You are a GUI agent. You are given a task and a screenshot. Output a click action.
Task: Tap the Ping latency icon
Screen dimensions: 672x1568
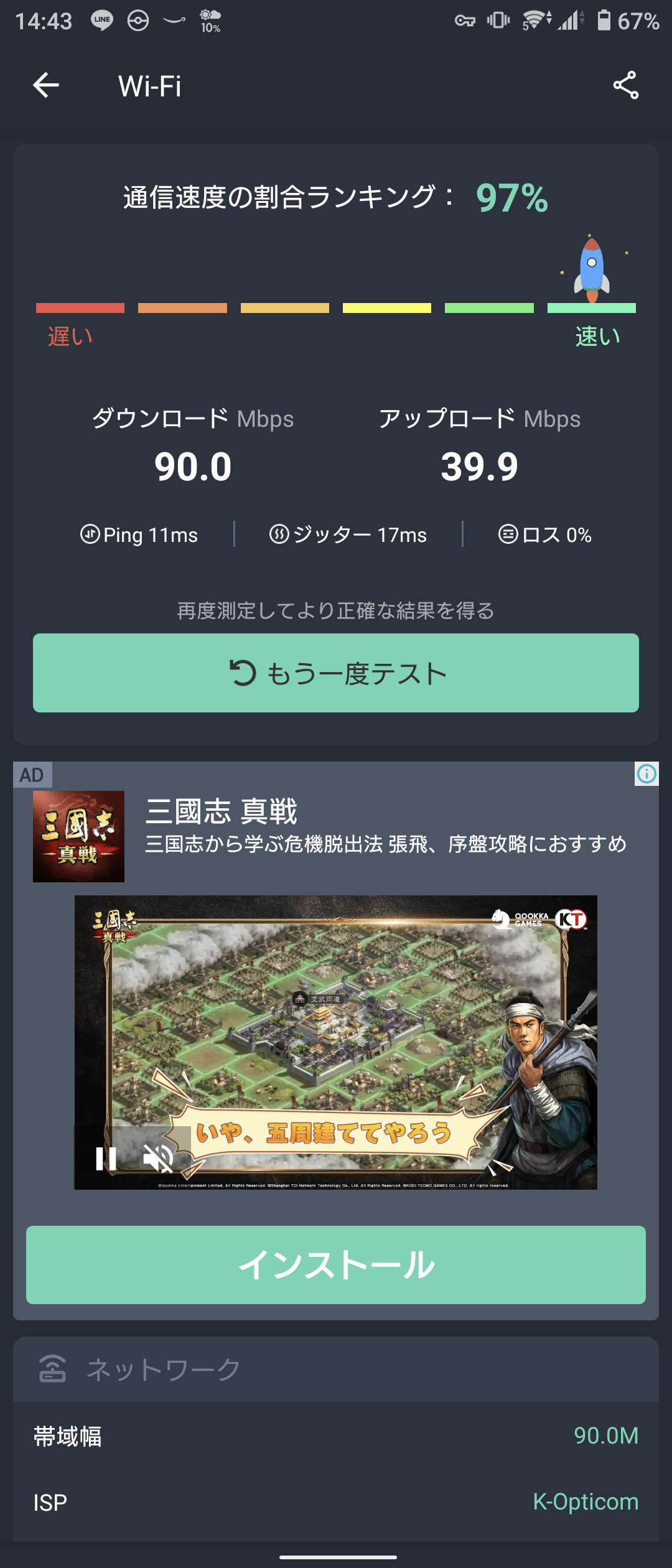(x=90, y=534)
